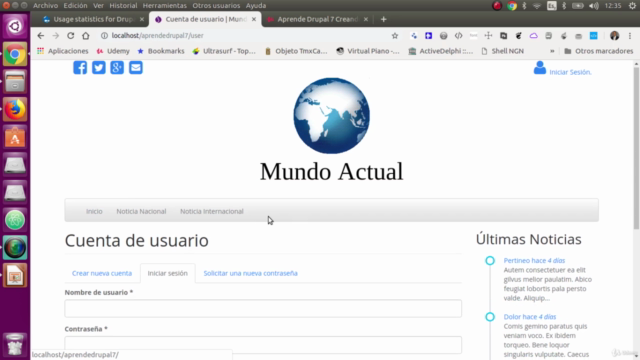Open the Trash in the launcher
This screenshot has height=360, width=640.
[x=15, y=344]
